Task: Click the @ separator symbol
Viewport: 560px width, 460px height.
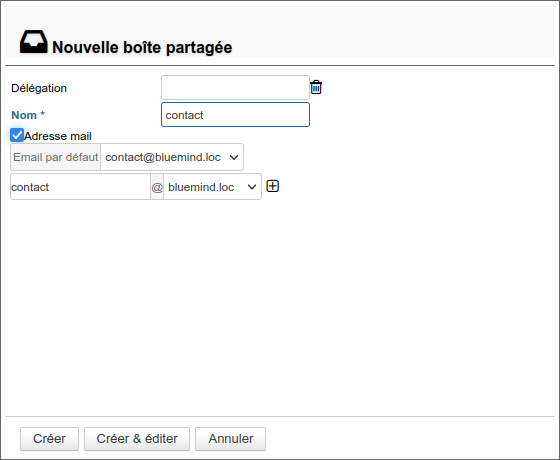Action: tap(157, 187)
